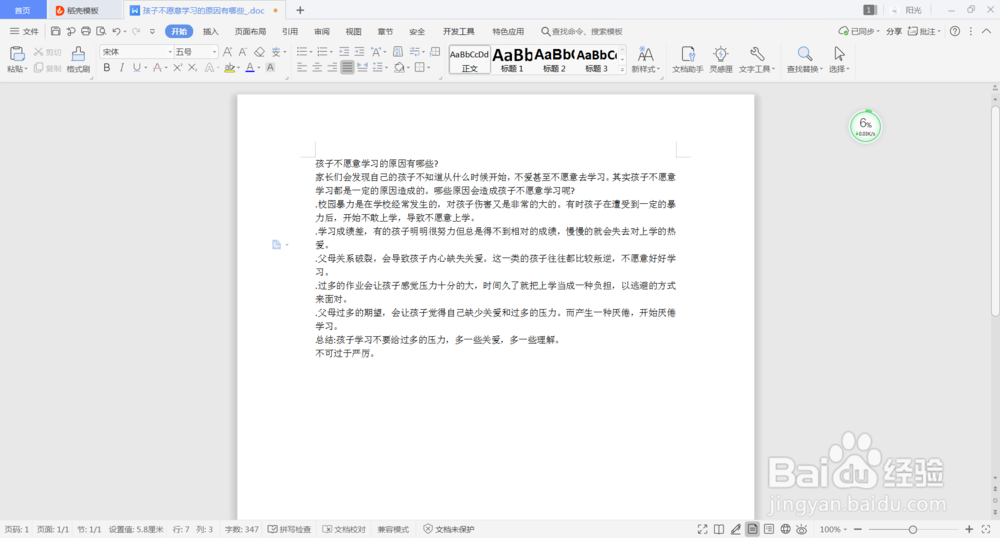The width and height of the screenshot is (1000, 538).
Task: Open Inspiration Circle (灵感圈) bulb icon
Action: [x=721, y=59]
